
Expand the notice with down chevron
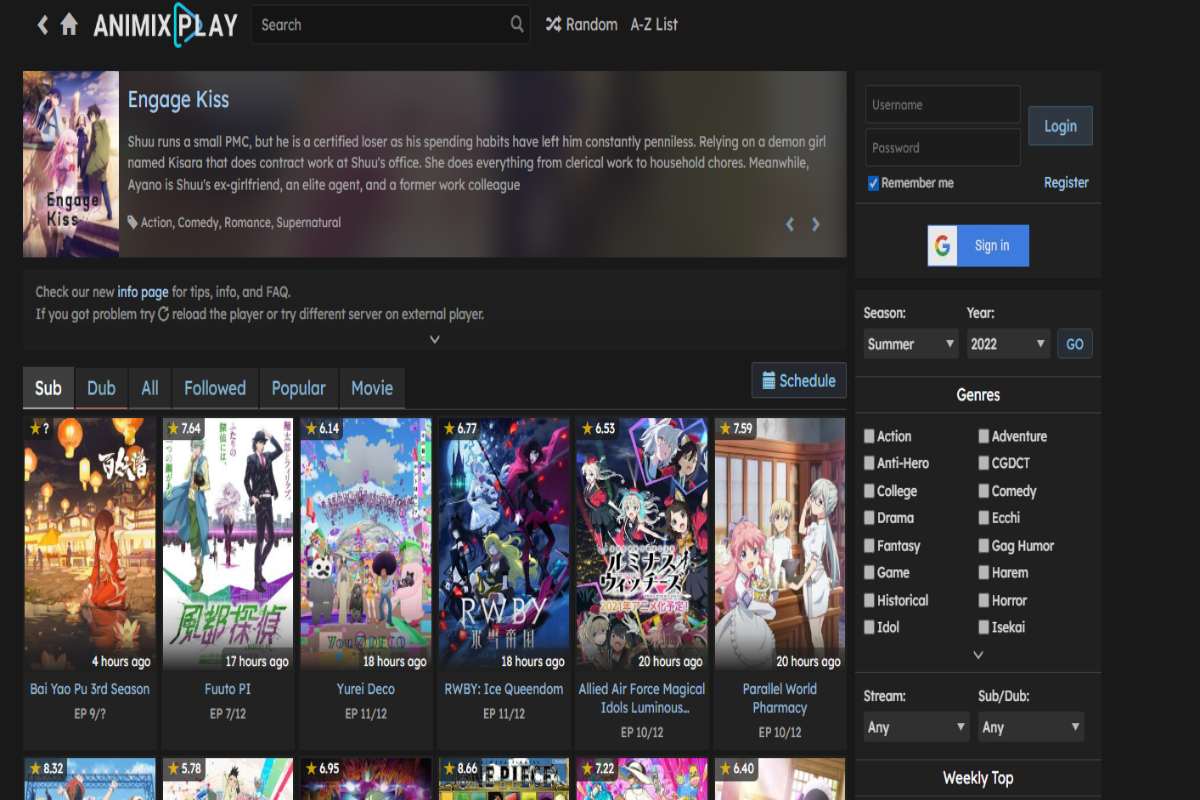coord(435,339)
